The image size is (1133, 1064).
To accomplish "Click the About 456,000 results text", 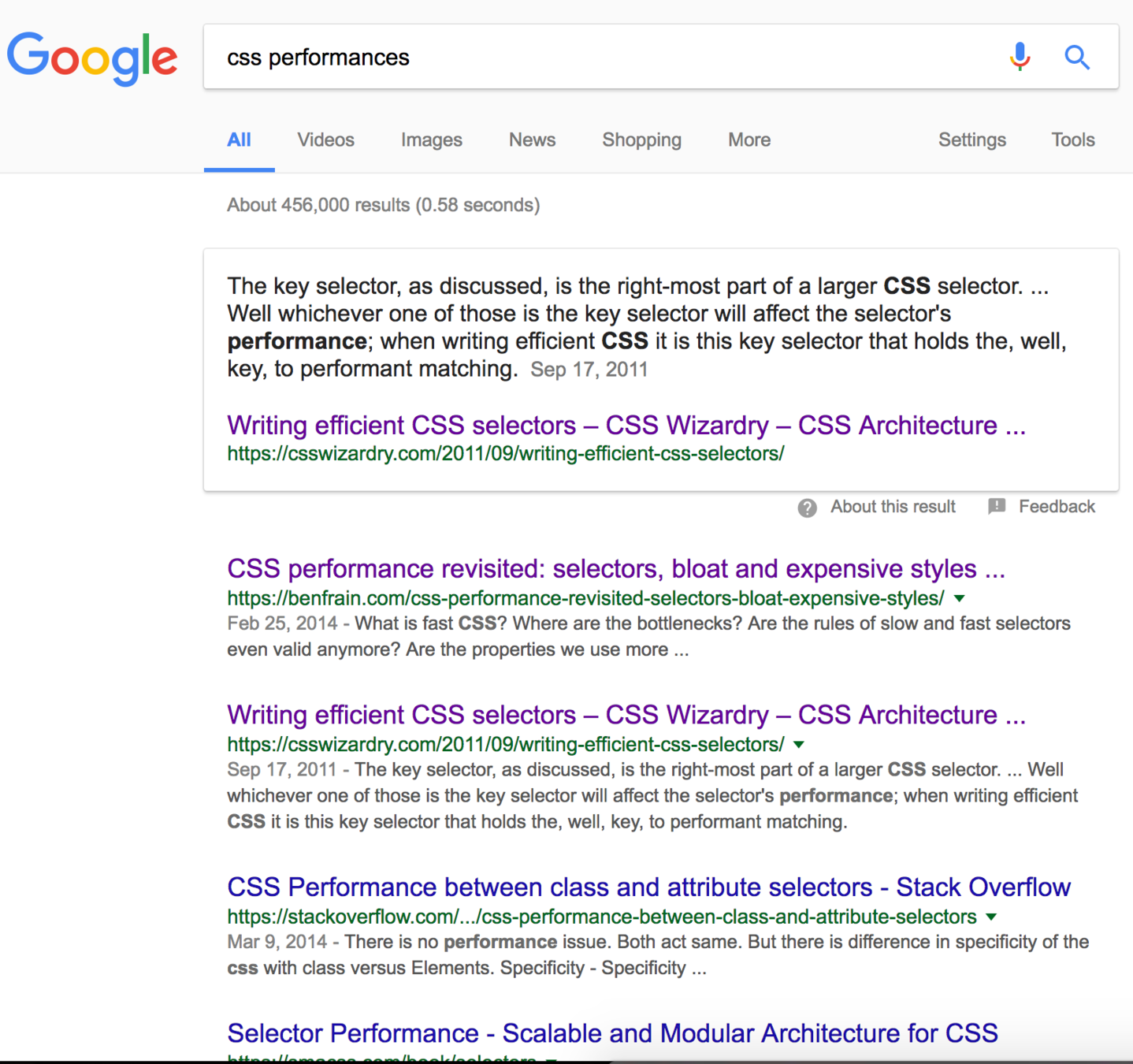I will pos(383,206).
